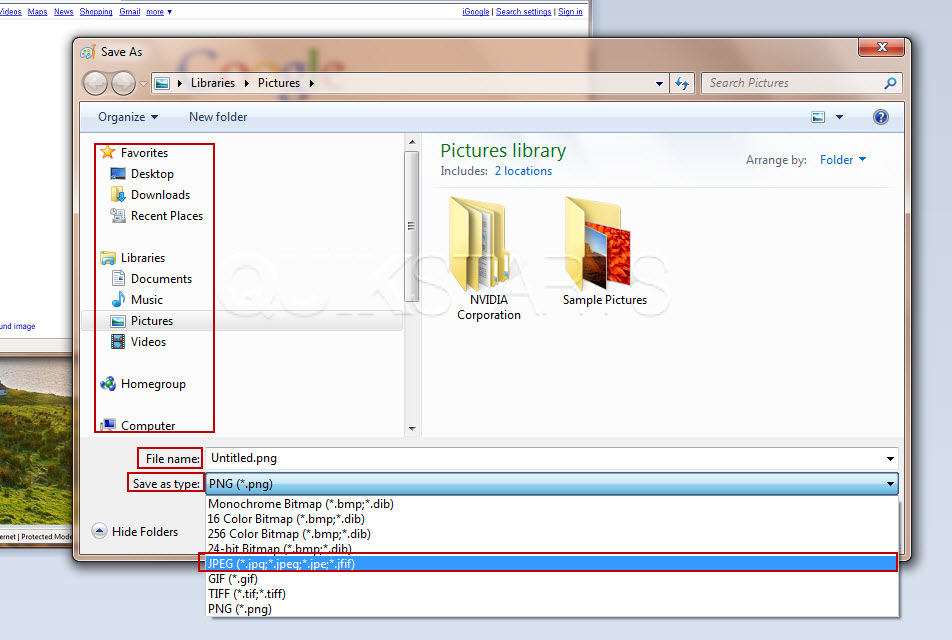This screenshot has height=640, width=952.
Task: Click the Recent Places icon
Action: tap(118, 216)
